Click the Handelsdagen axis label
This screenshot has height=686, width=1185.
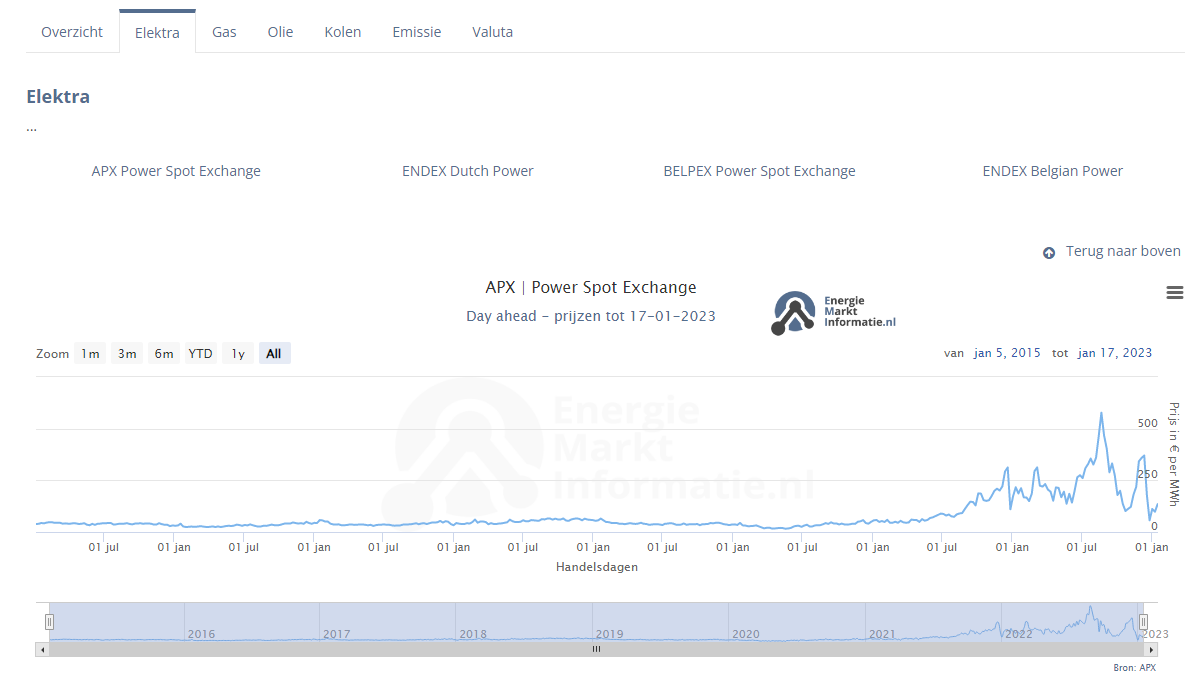point(597,567)
